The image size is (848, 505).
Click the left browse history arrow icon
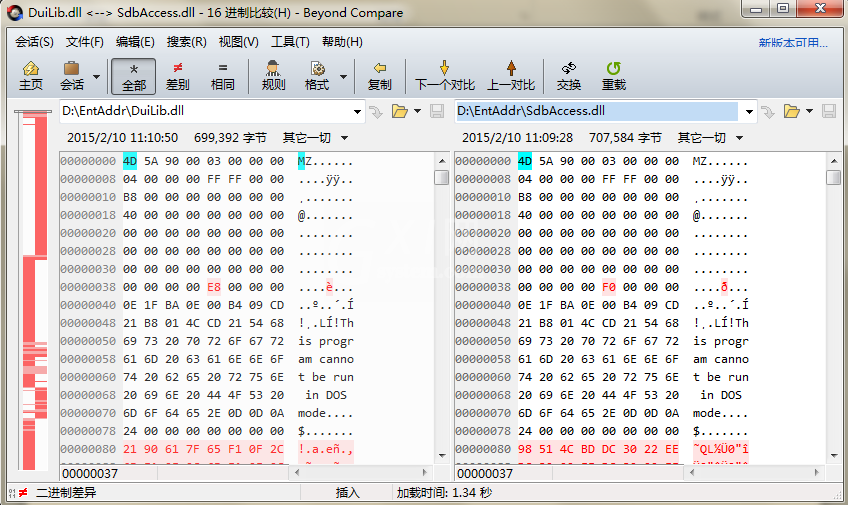375,112
